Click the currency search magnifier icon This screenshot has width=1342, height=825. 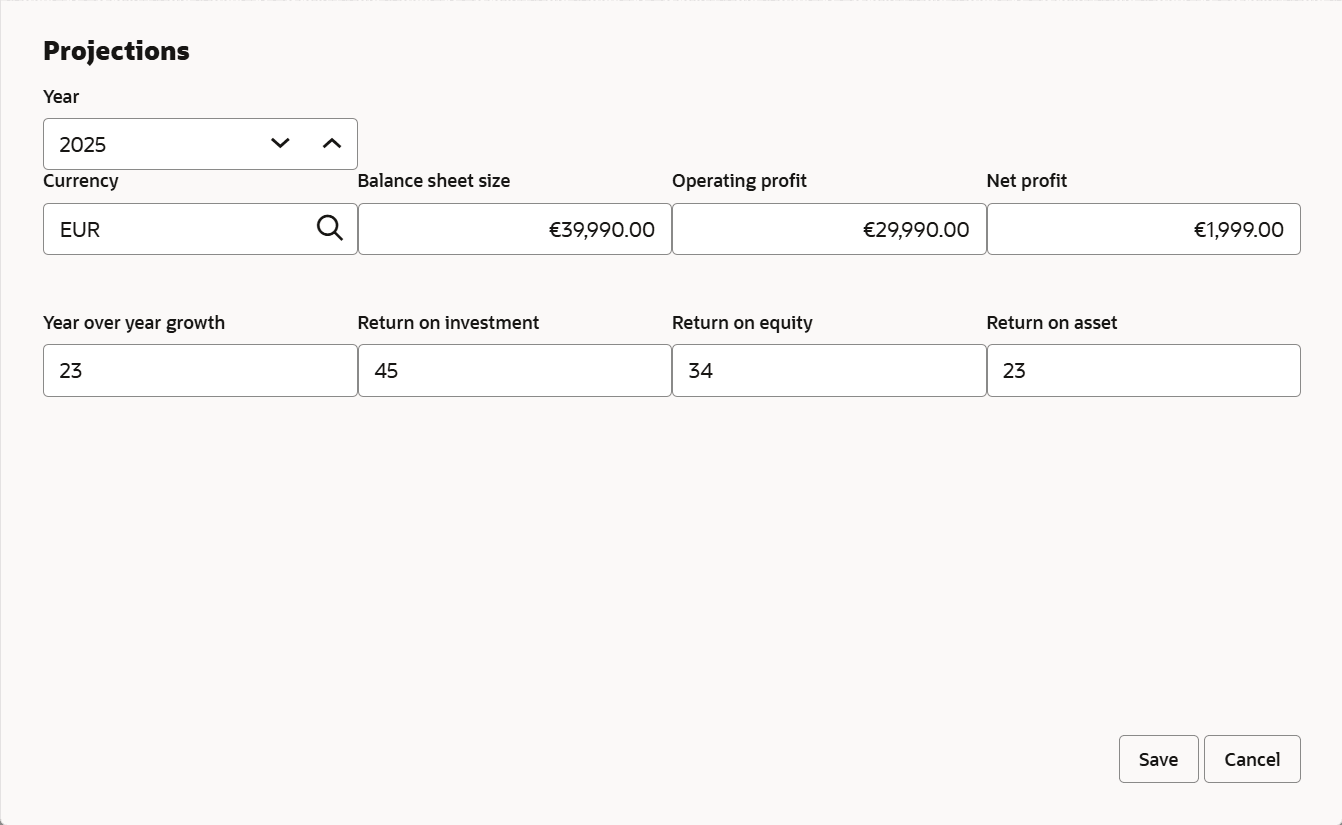click(330, 229)
